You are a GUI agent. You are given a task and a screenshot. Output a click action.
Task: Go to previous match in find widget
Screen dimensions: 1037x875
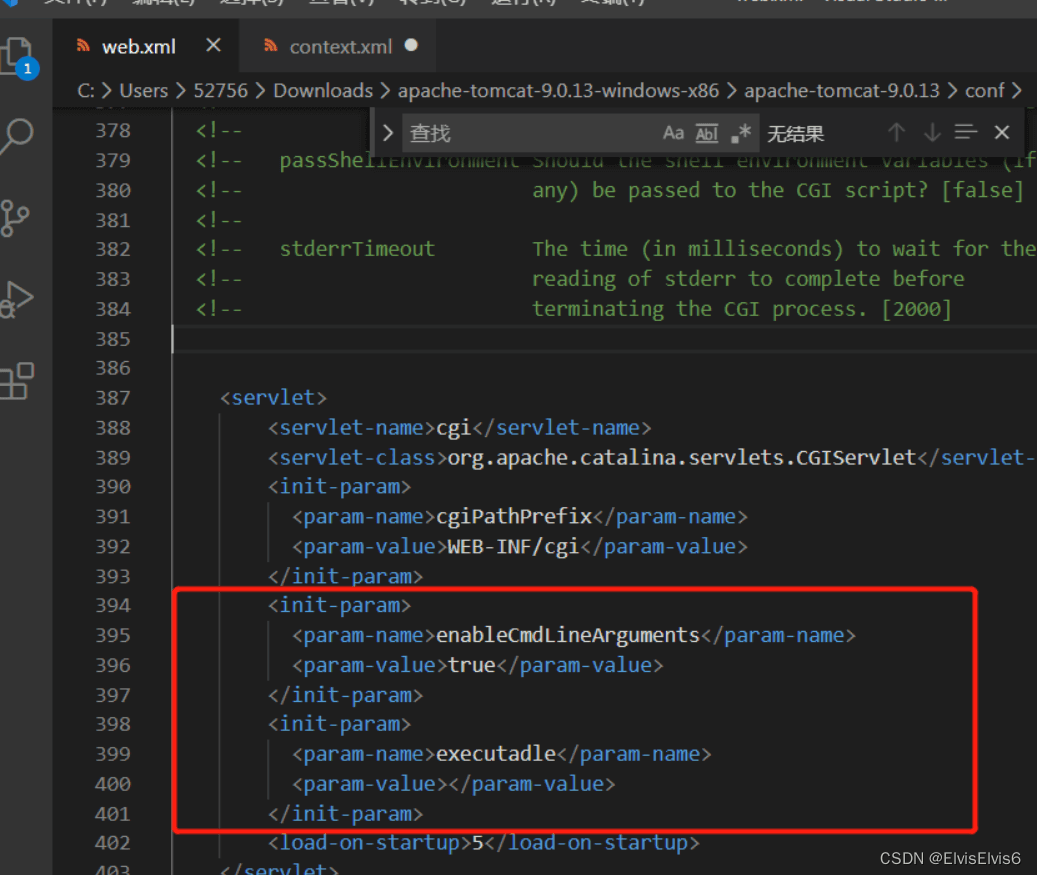point(896,133)
